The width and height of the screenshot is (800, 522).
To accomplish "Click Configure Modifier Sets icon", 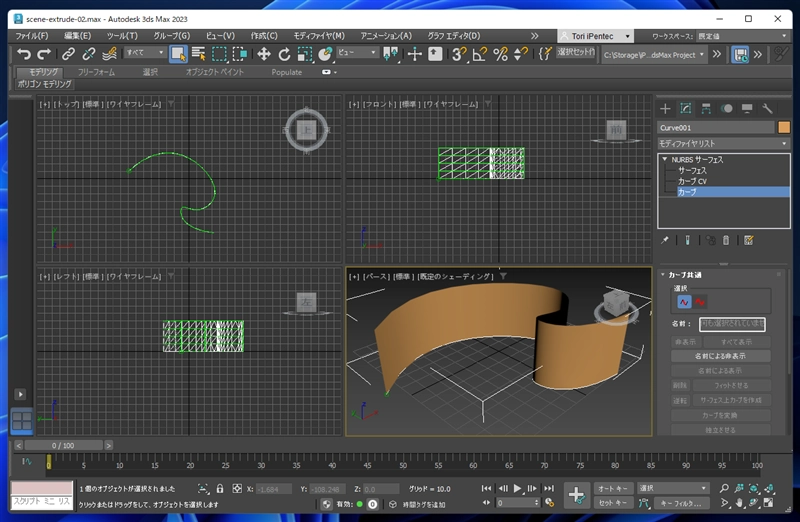I will [748, 240].
